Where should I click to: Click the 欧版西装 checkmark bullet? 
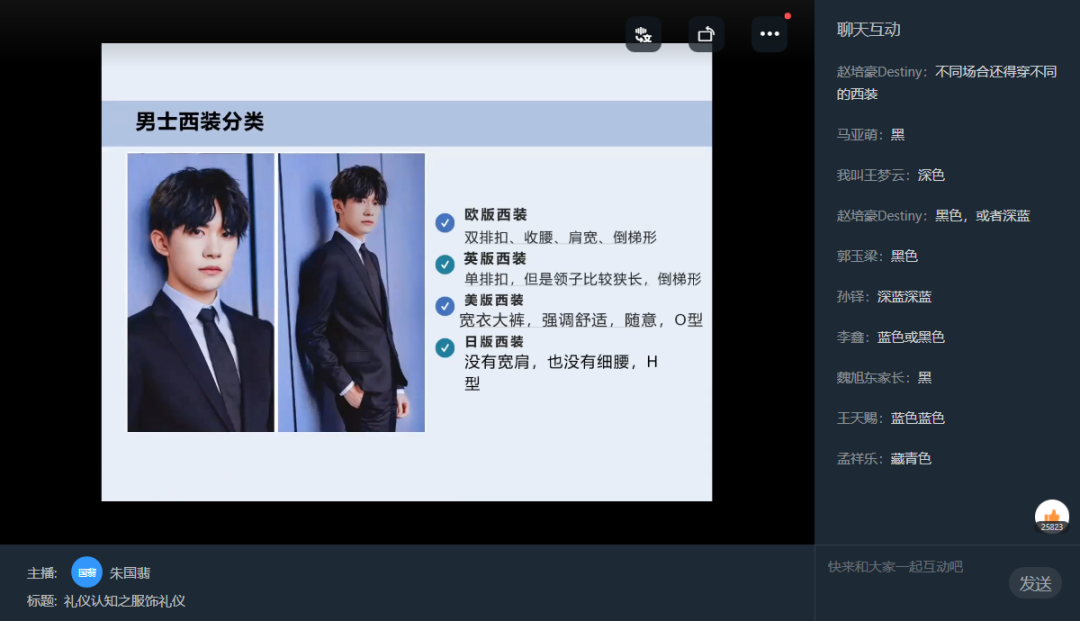445,223
